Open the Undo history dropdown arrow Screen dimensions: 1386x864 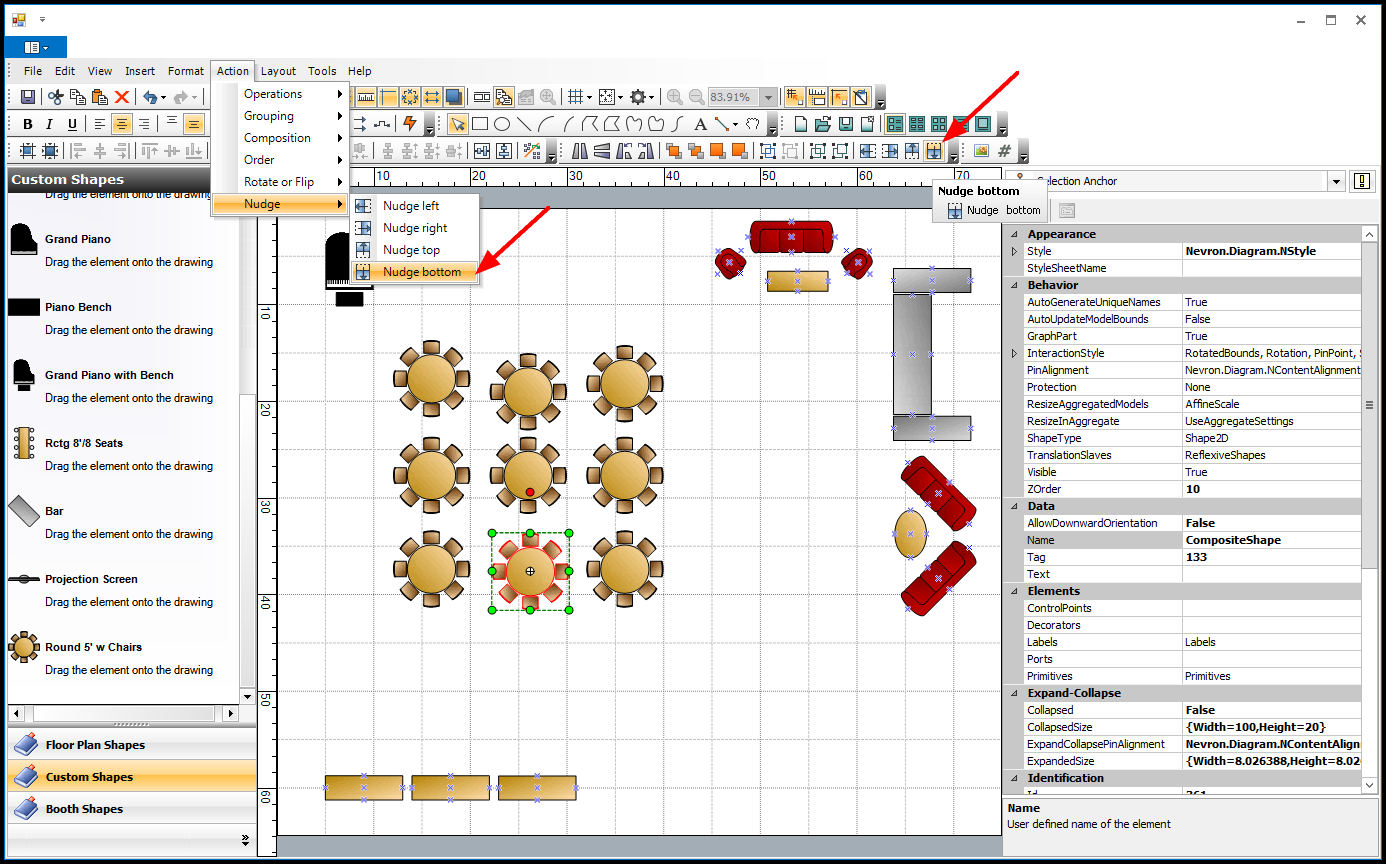pyautogui.click(x=163, y=97)
